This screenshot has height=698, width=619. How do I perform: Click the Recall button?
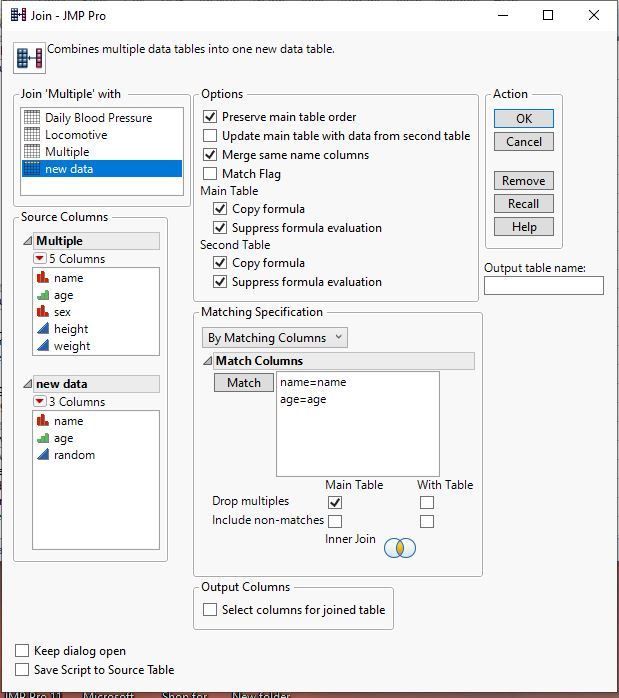click(524, 203)
